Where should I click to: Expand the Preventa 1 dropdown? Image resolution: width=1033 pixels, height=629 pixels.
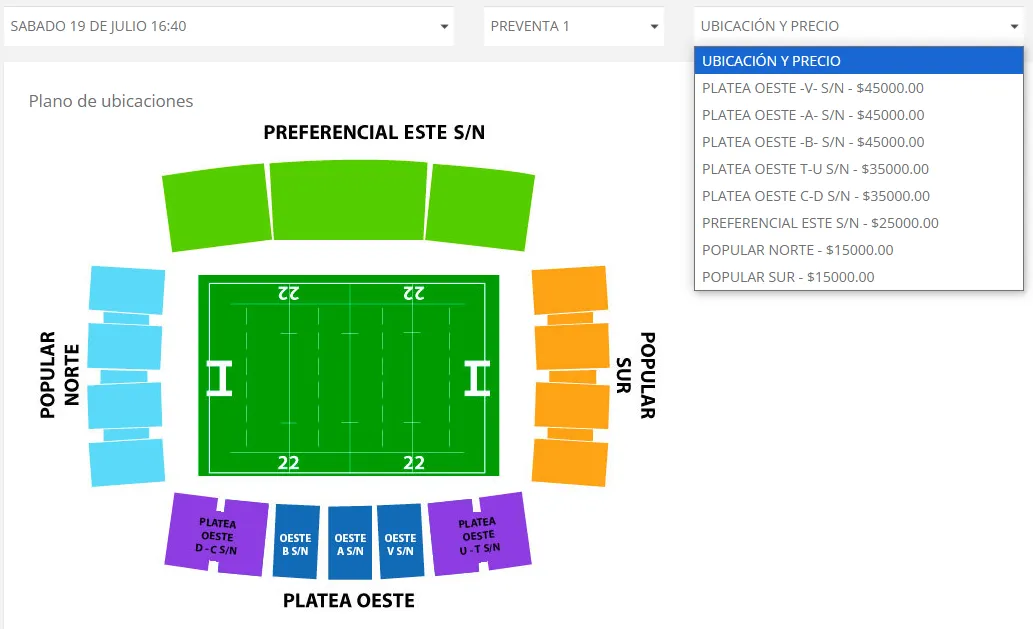click(574, 26)
